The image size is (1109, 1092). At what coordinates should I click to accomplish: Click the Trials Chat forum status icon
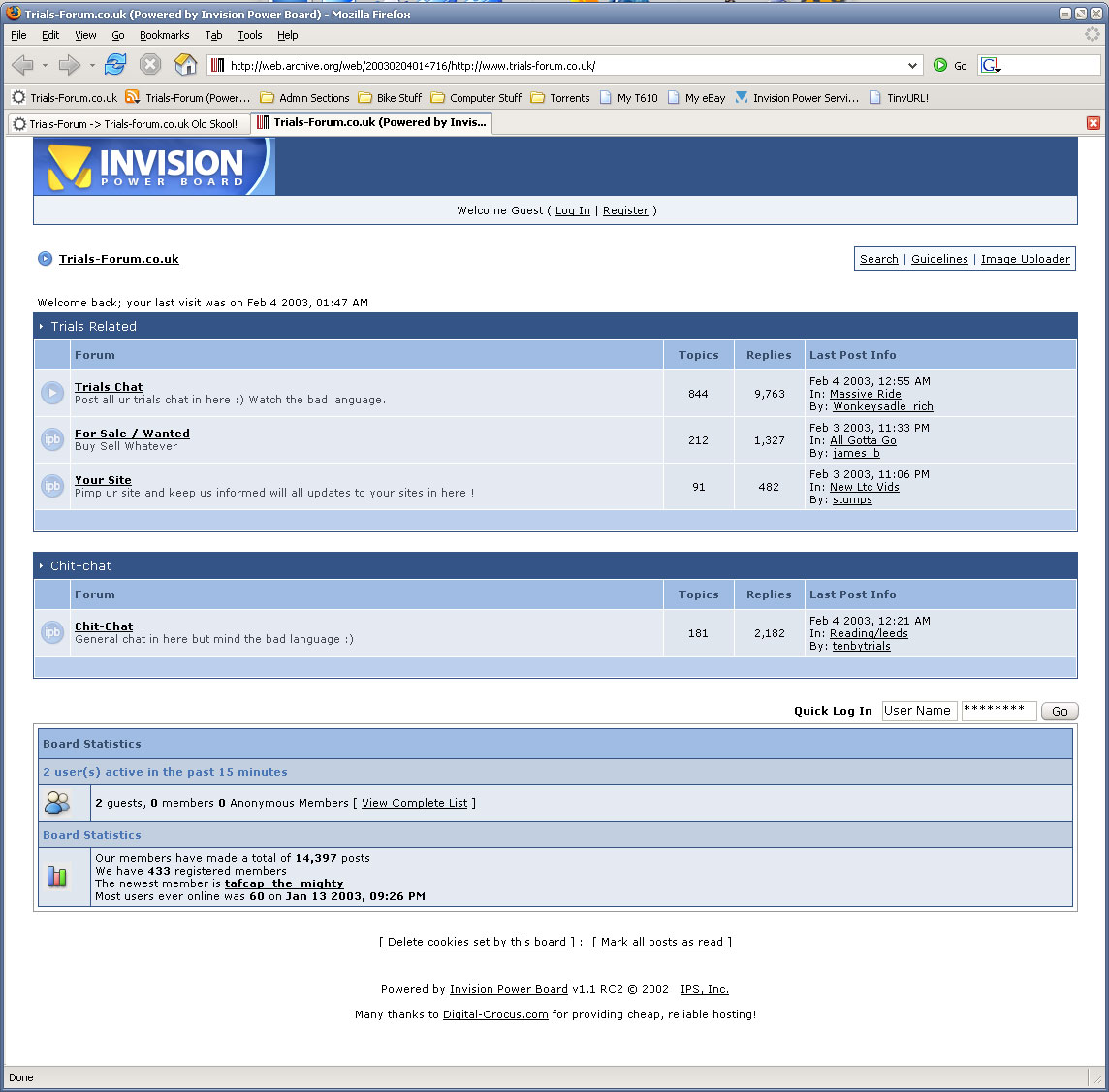(x=52, y=393)
